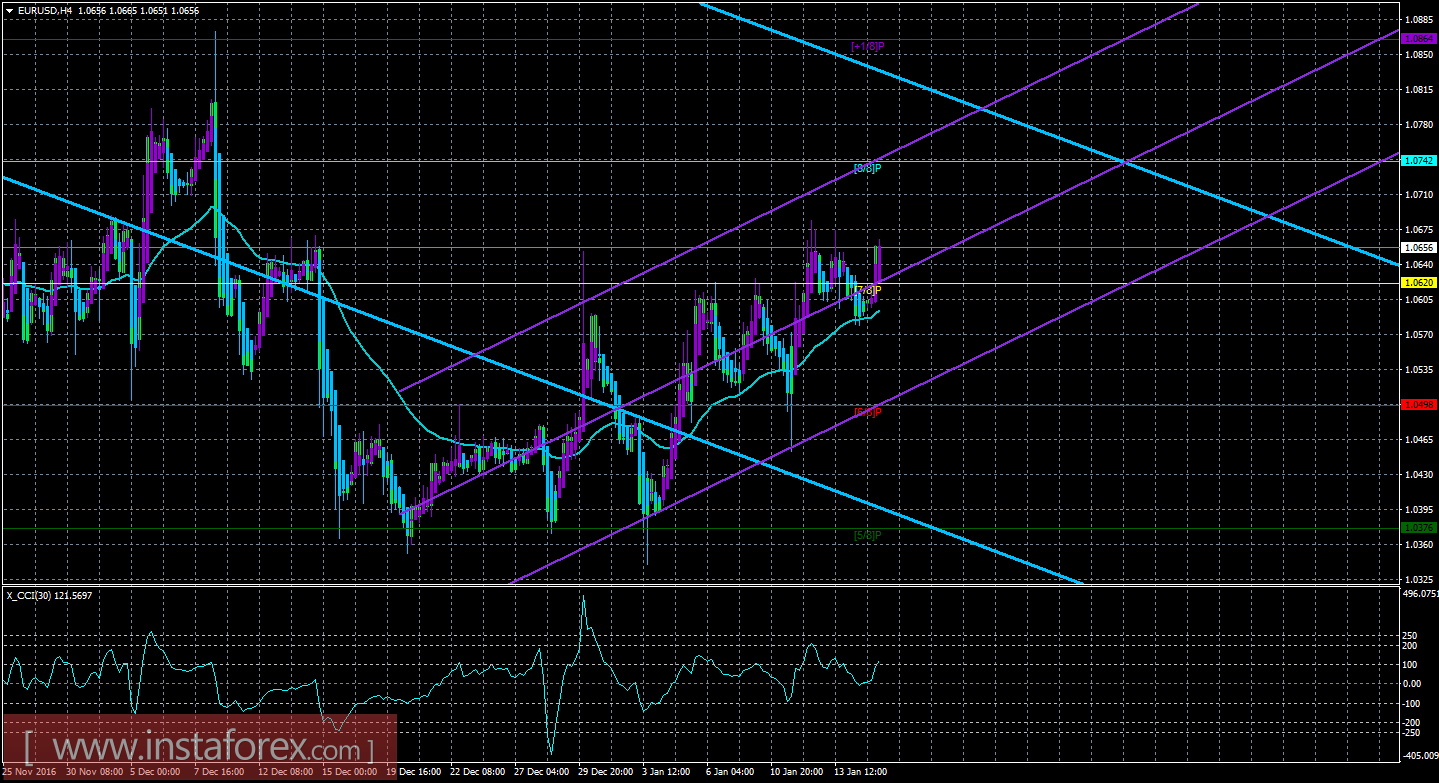The image size is (1439, 783).
Task: Click the green 1.0376 price tag
Action: (1419, 527)
